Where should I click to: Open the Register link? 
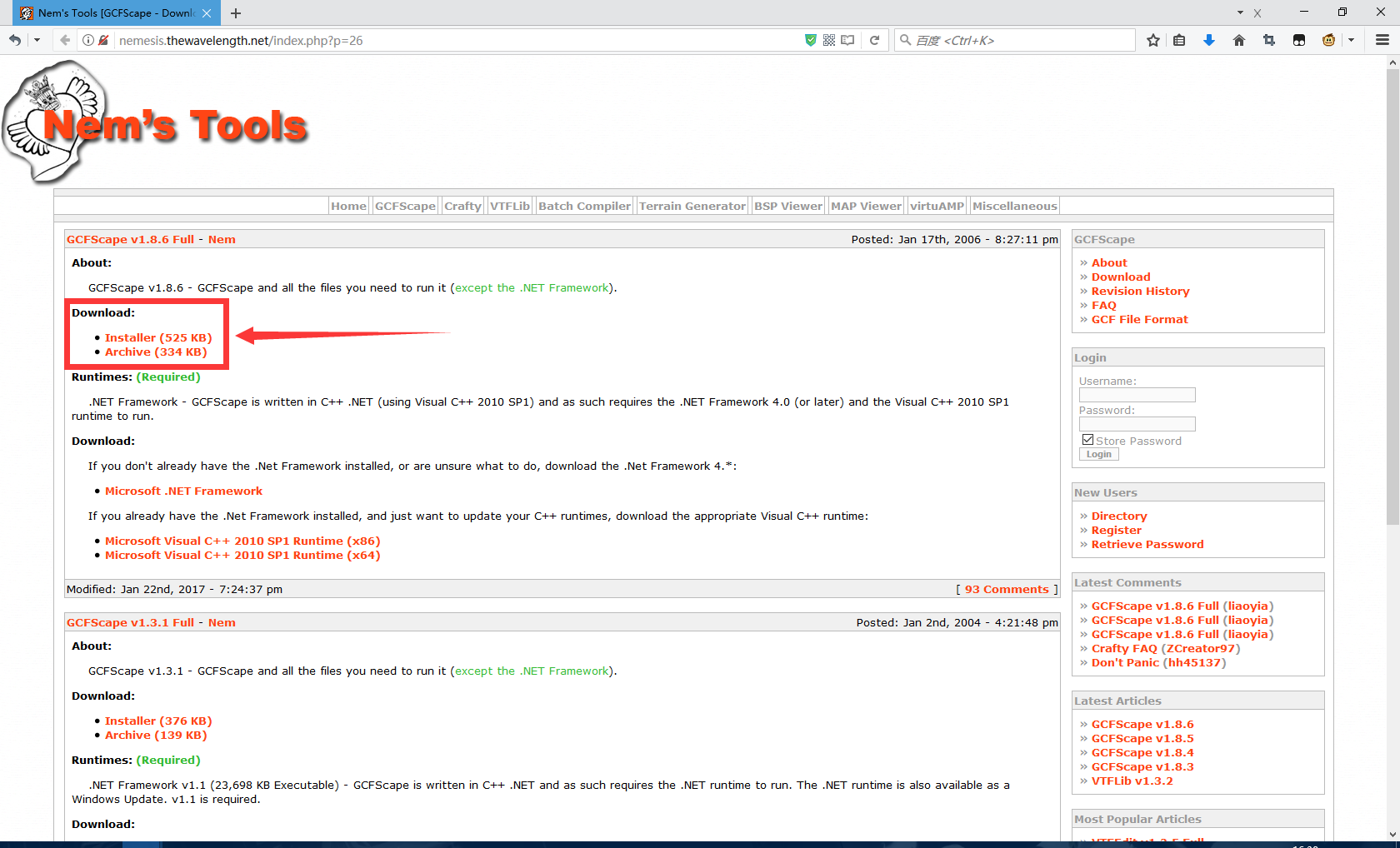1116,530
